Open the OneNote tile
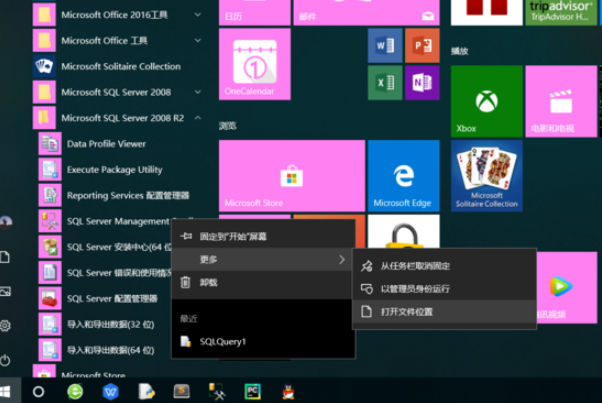The image size is (602, 403). click(422, 83)
